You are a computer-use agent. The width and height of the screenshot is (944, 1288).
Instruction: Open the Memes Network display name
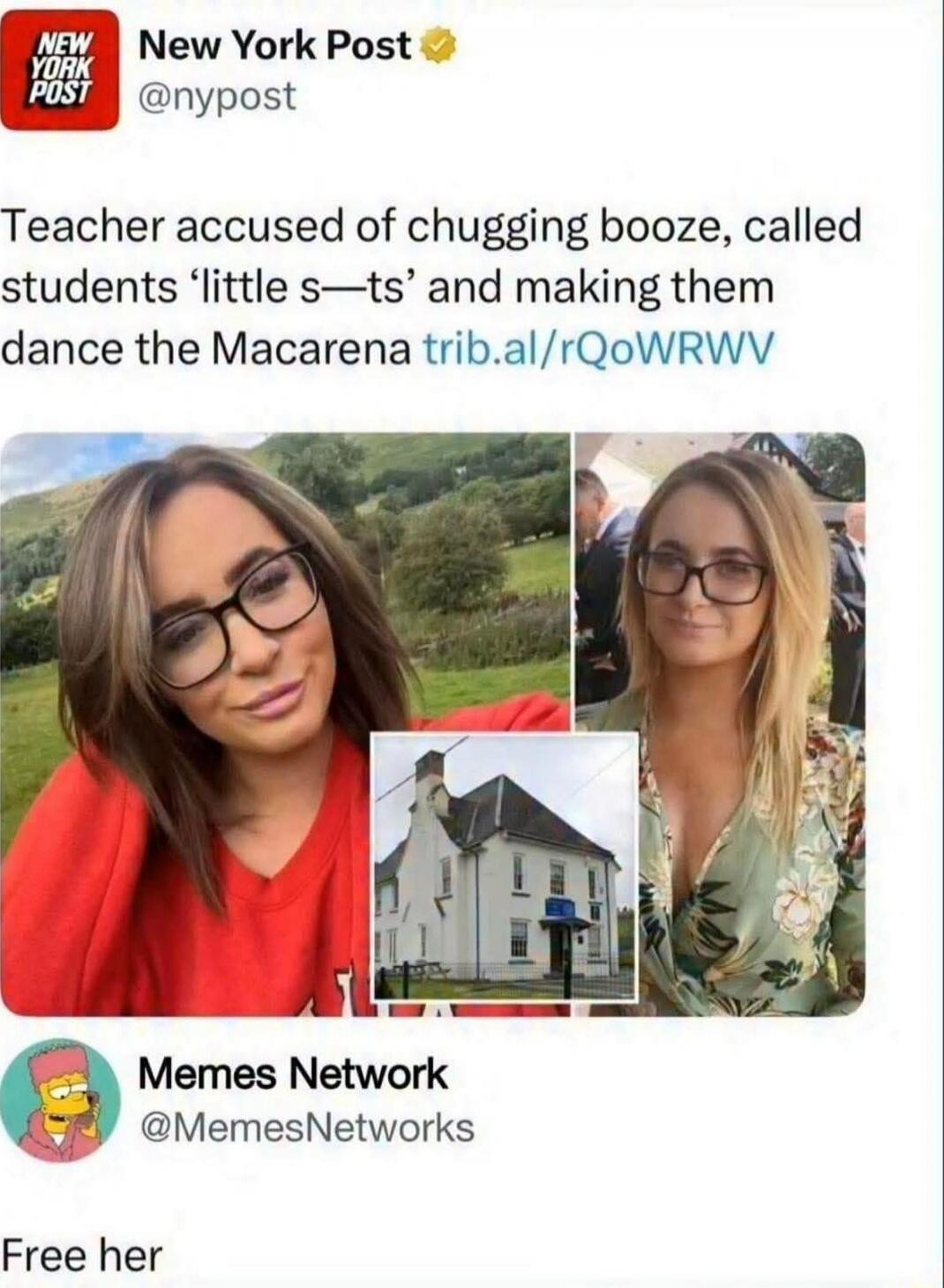[x=293, y=1074]
